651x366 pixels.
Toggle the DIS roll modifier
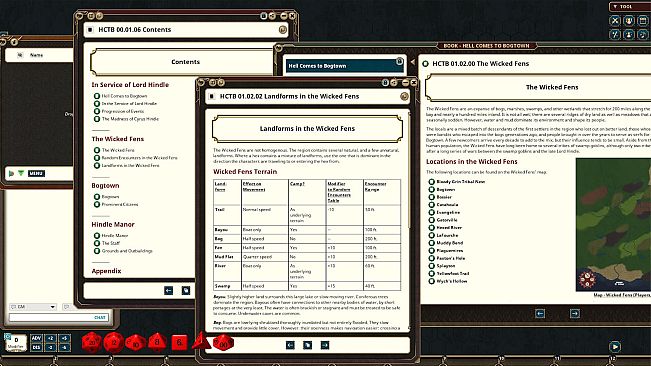pos(36,347)
